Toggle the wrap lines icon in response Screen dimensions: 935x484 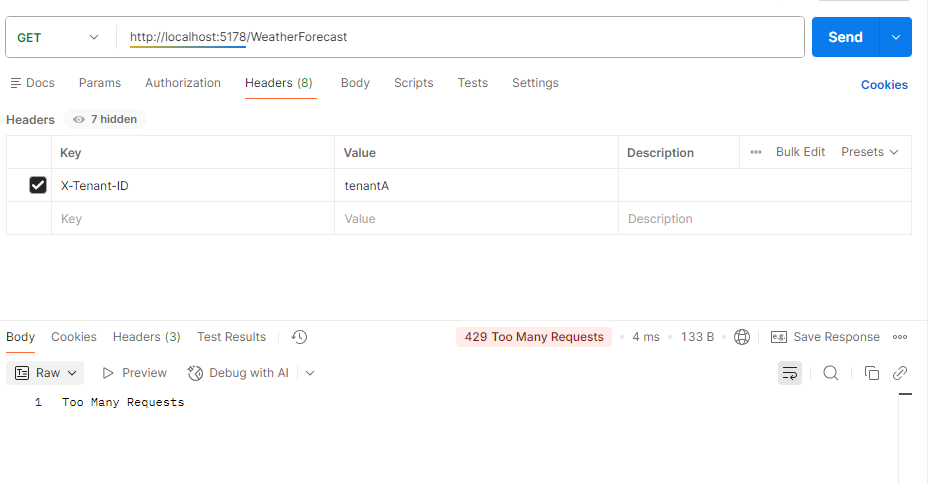pos(790,373)
